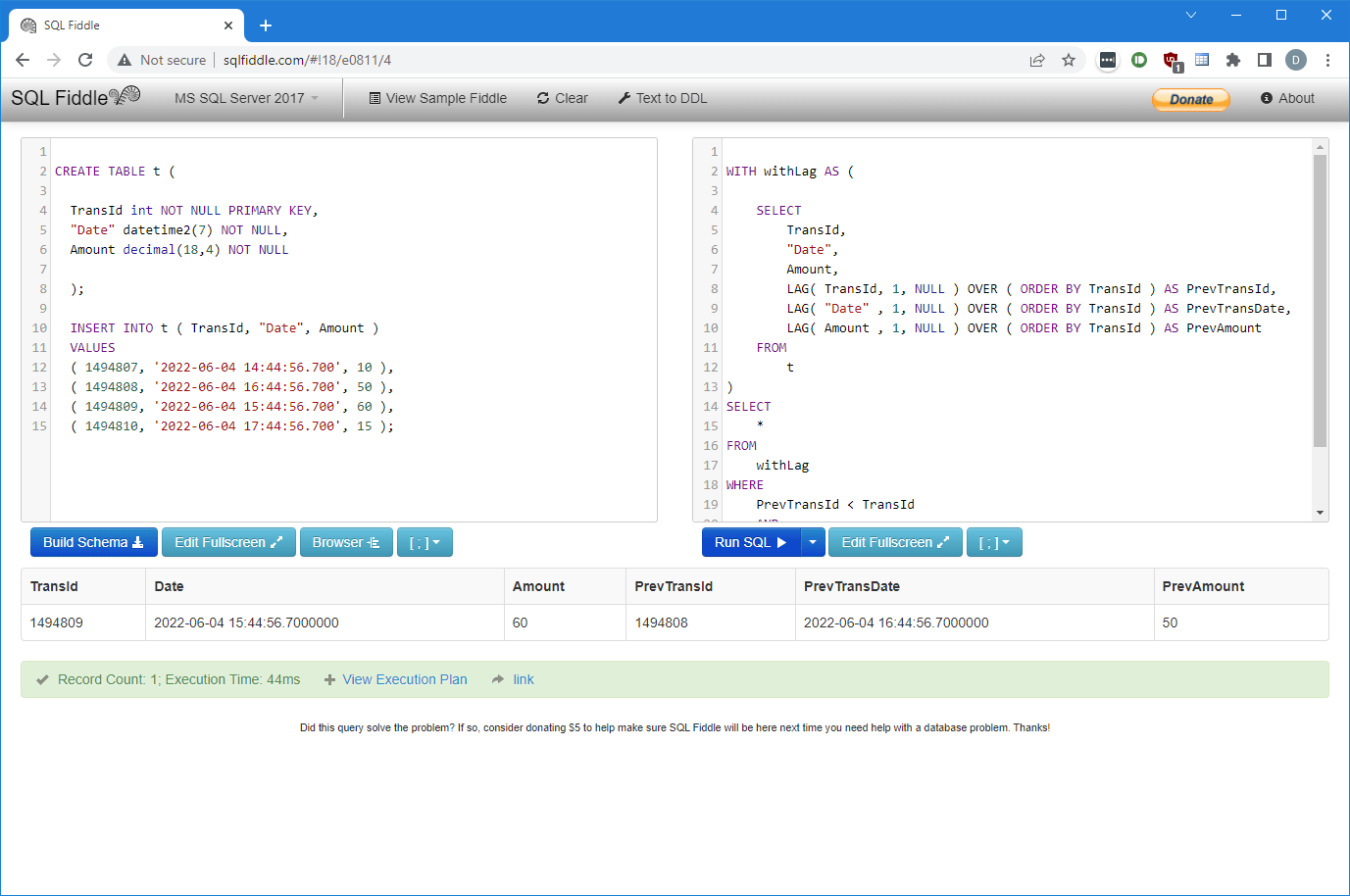
Task: Click the blue table extension icon
Action: tap(1202, 60)
